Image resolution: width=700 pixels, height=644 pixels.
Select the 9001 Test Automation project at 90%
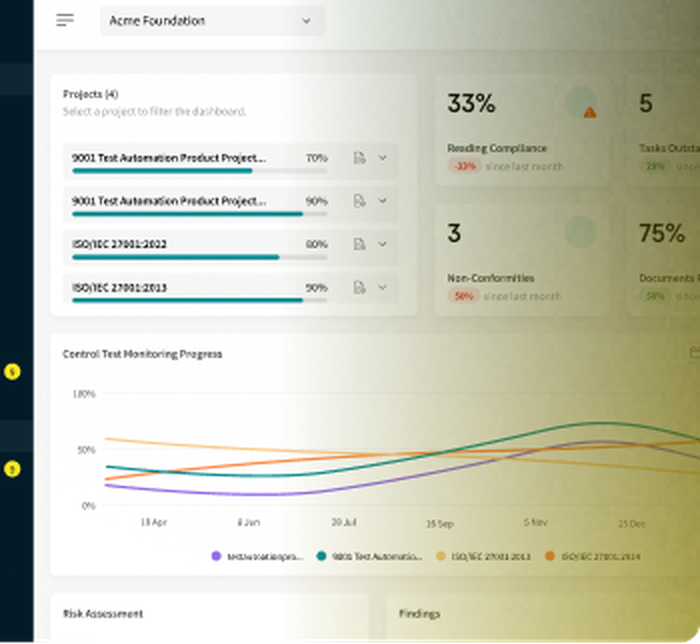tap(169, 201)
